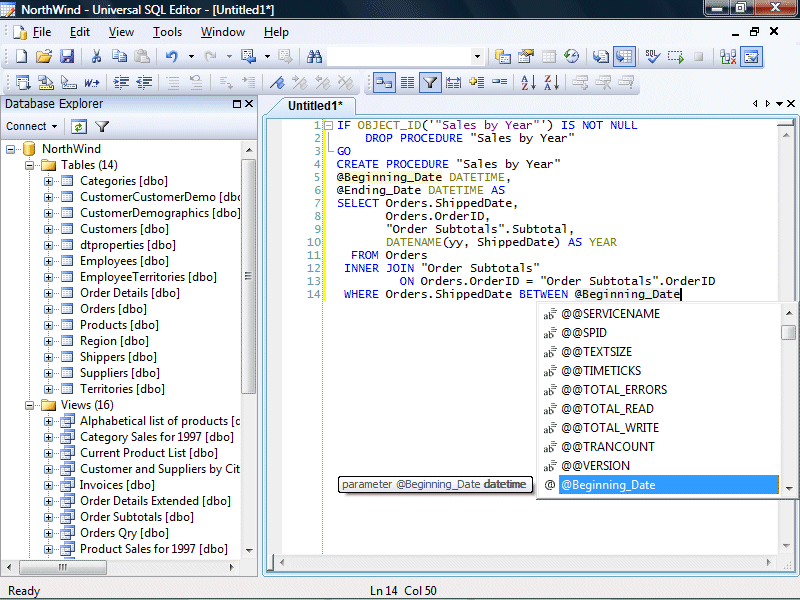Image resolution: width=800 pixels, height=600 pixels.
Task: Undo the last edit
Action: 171,57
